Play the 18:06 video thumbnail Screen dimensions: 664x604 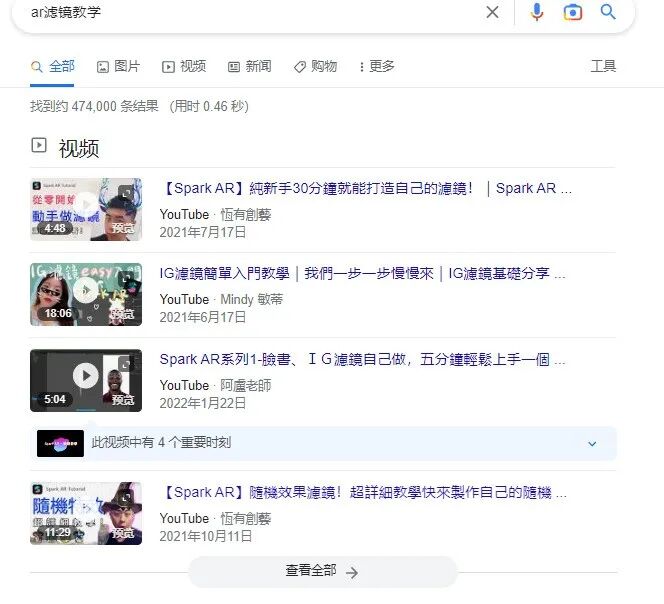86,294
